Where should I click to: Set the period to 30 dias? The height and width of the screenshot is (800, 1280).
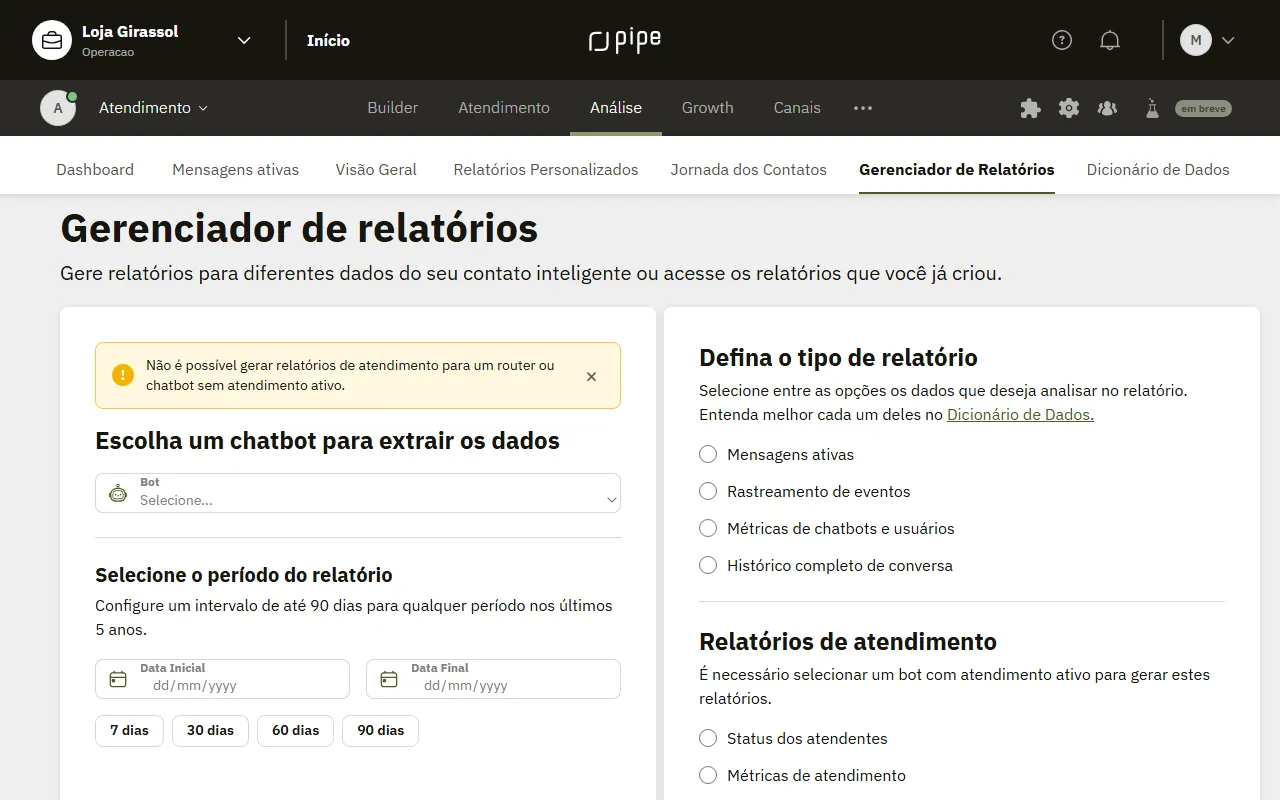(x=210, y=730)
